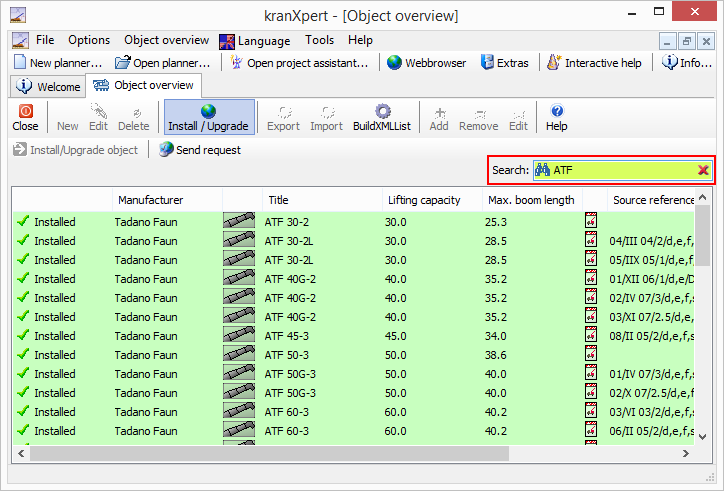
Task: Click the horizontal scrollbar right arrow
Action: (x=686, y=454)
